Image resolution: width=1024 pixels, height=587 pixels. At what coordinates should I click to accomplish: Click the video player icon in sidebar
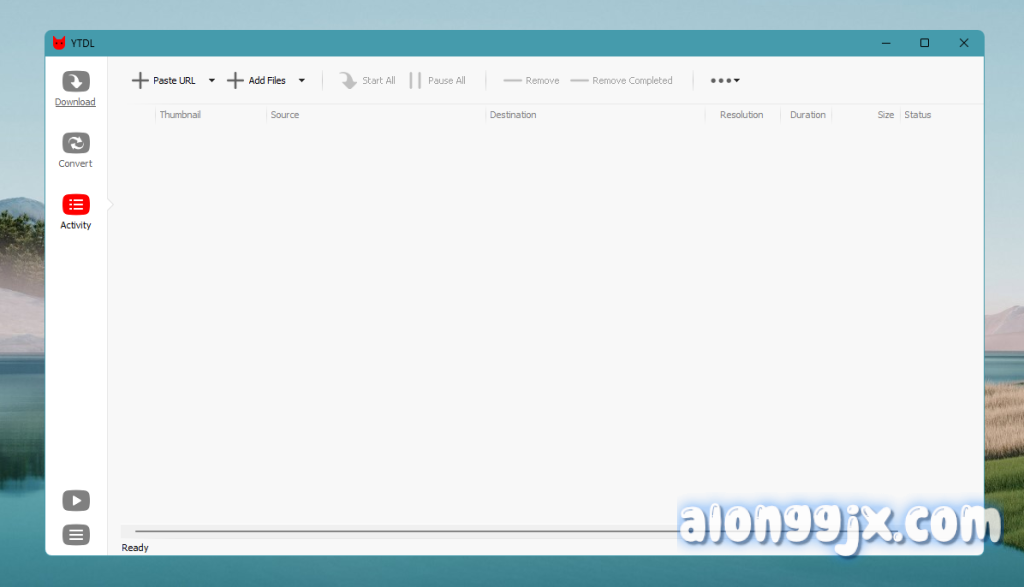coord(76,500)
